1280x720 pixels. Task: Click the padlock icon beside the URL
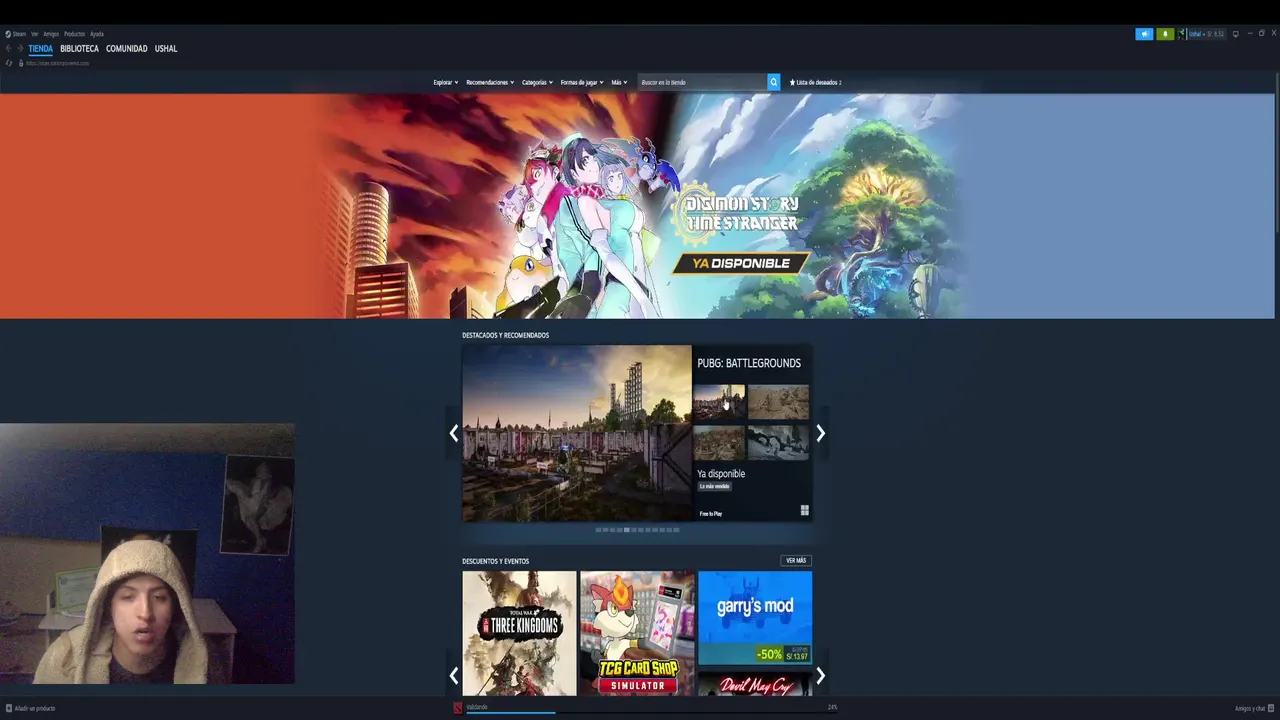click(21, 63)
